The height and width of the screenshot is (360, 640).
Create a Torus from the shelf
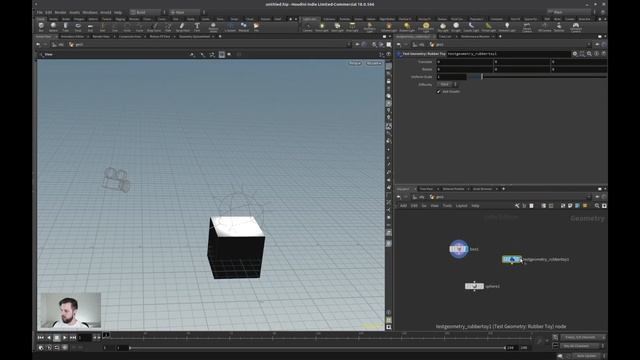78,27
